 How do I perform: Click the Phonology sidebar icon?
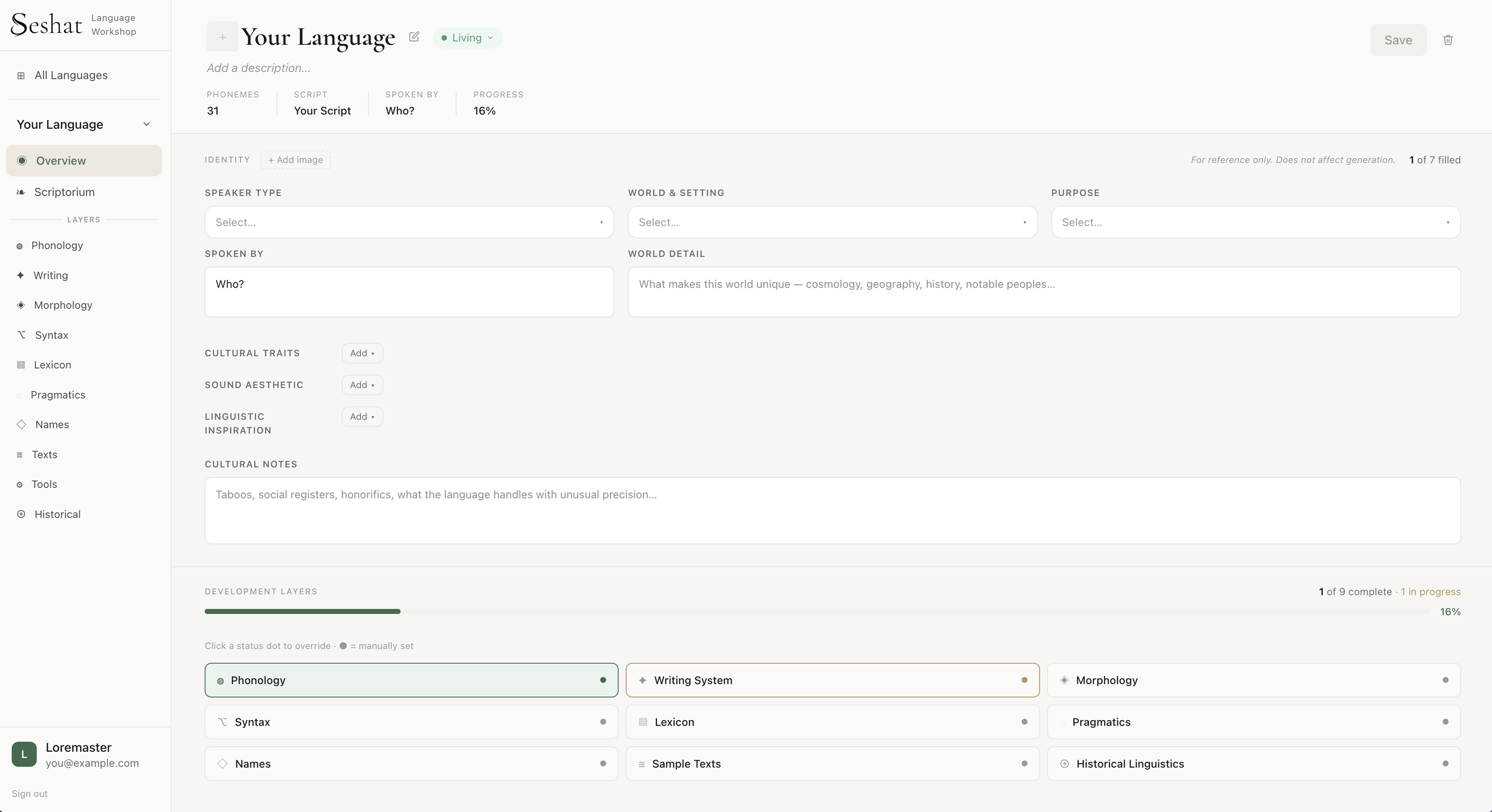pyautogui.click(x=20, y=246)
